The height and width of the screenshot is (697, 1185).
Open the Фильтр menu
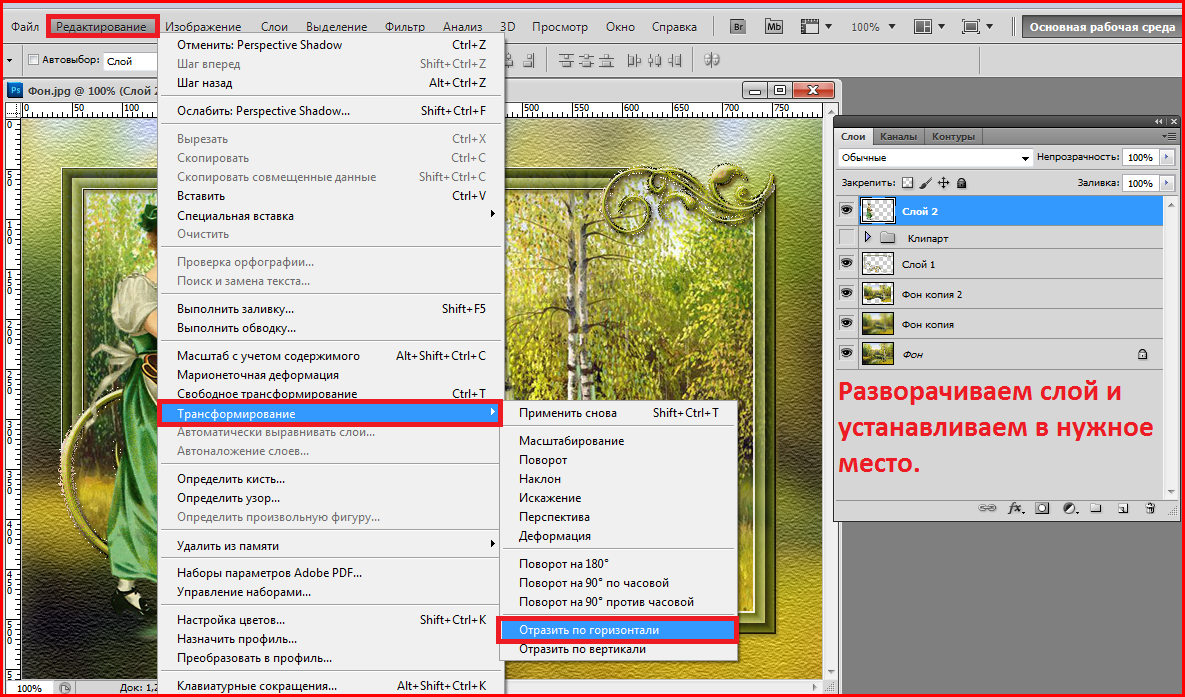[404, 26]
